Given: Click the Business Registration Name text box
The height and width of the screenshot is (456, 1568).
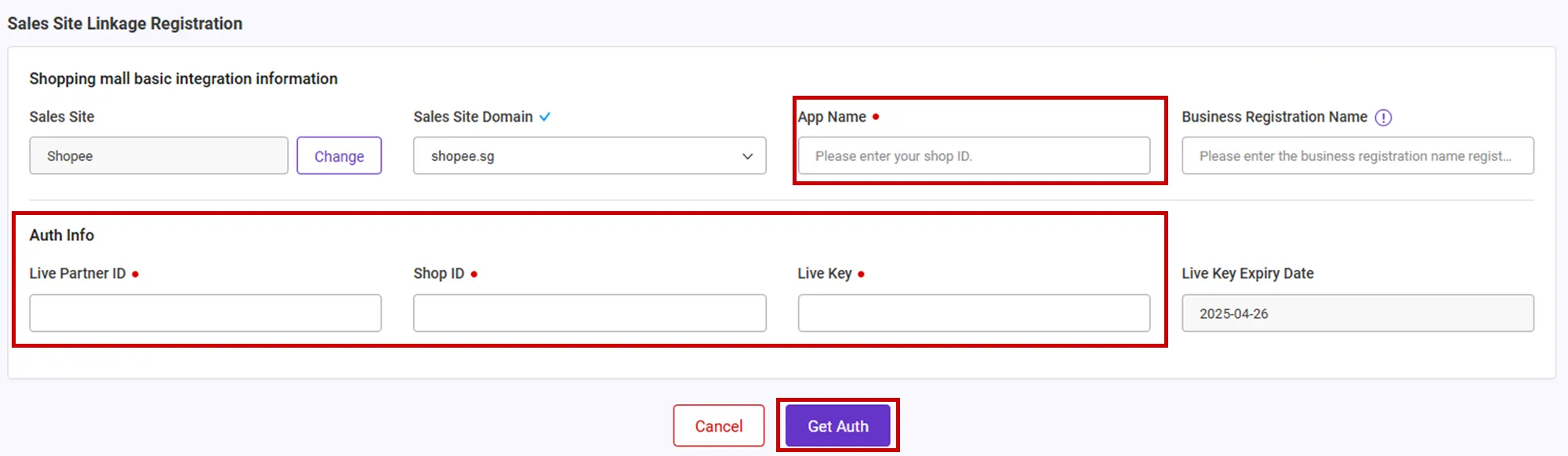Looking at the screenshot, I should 1357,156.
